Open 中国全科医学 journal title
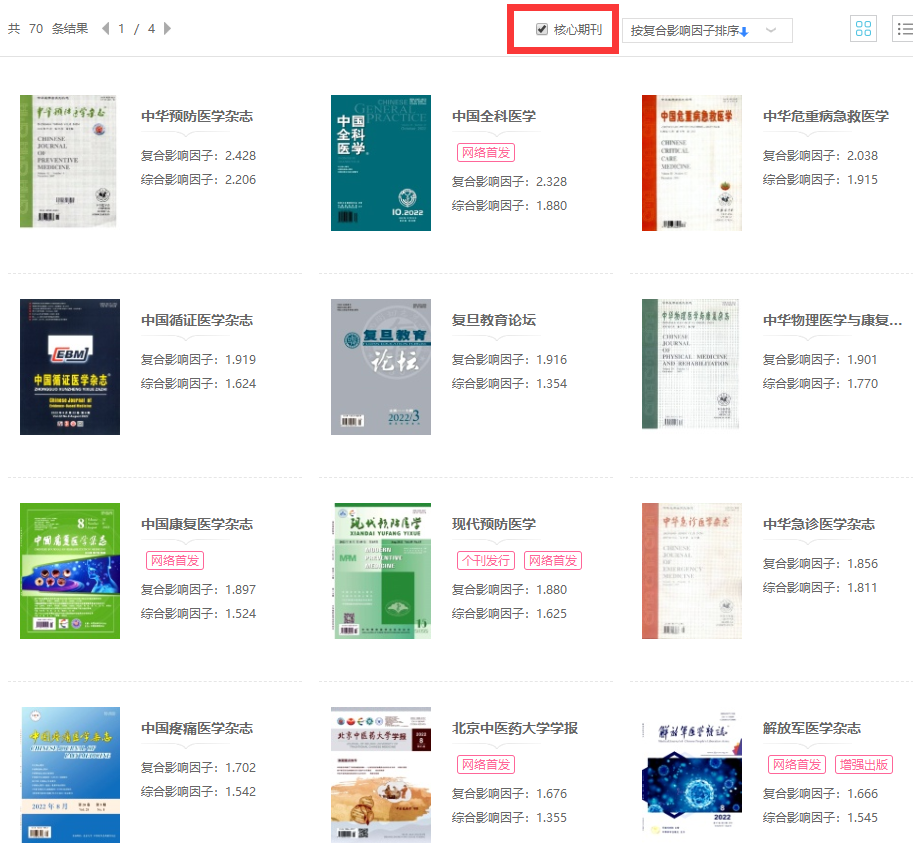The width and height of the screenshot is (913, 850). click(x=494, y=116)
